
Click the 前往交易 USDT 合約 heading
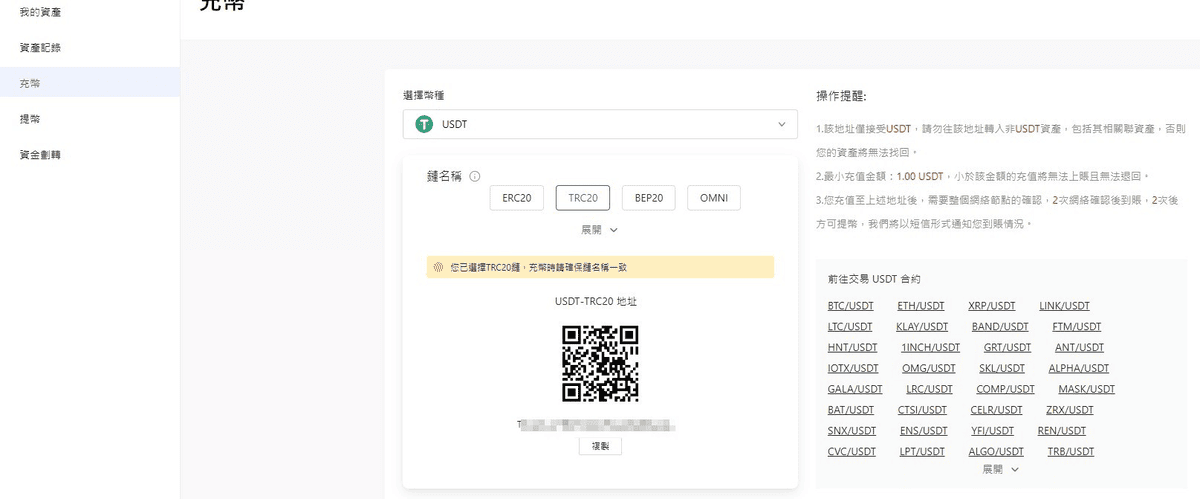873,279
